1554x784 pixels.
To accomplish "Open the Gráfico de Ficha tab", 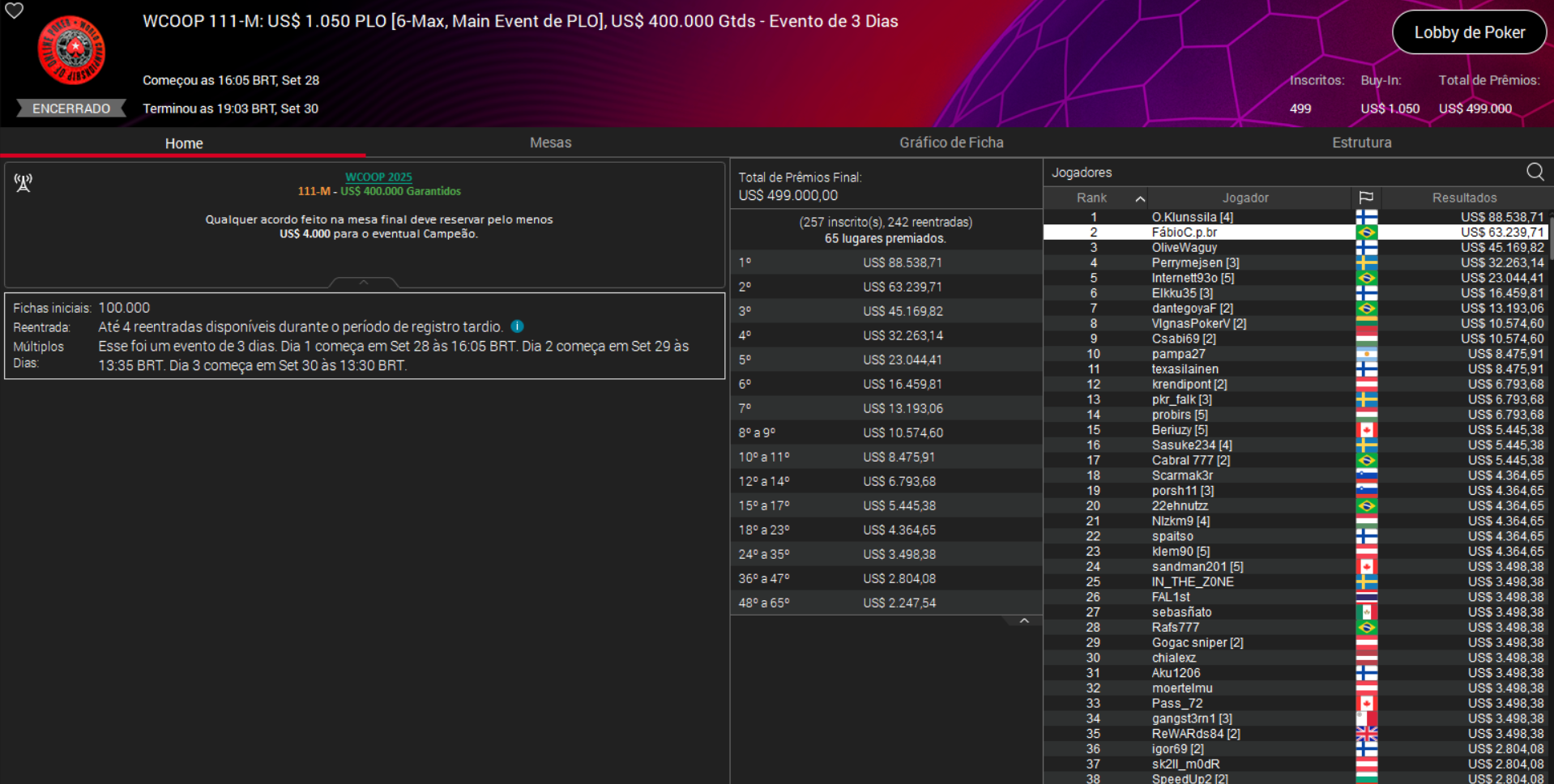I will [x=951, y=143].
